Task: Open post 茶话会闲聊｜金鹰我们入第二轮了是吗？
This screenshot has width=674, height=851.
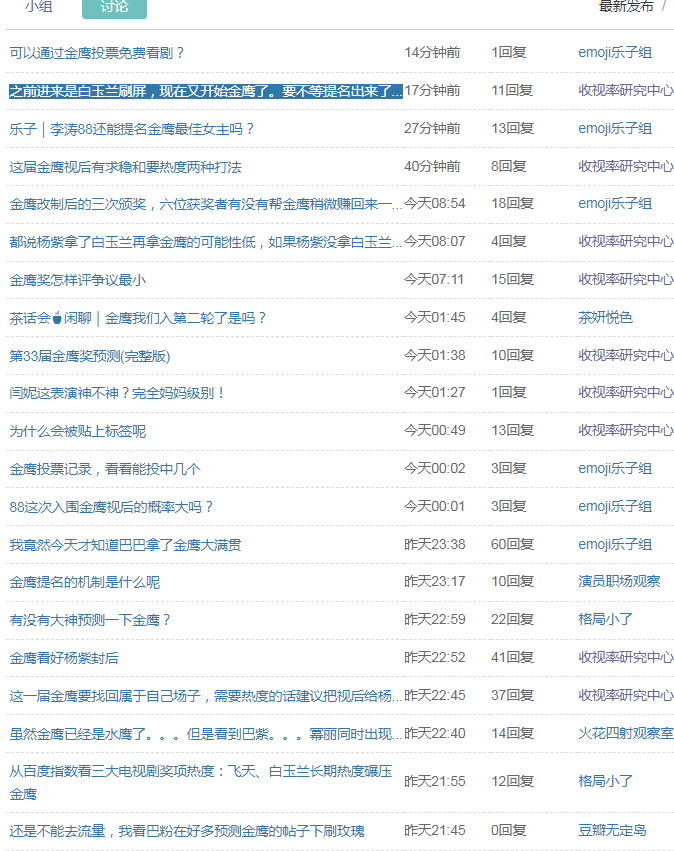Action: (137, 318)
